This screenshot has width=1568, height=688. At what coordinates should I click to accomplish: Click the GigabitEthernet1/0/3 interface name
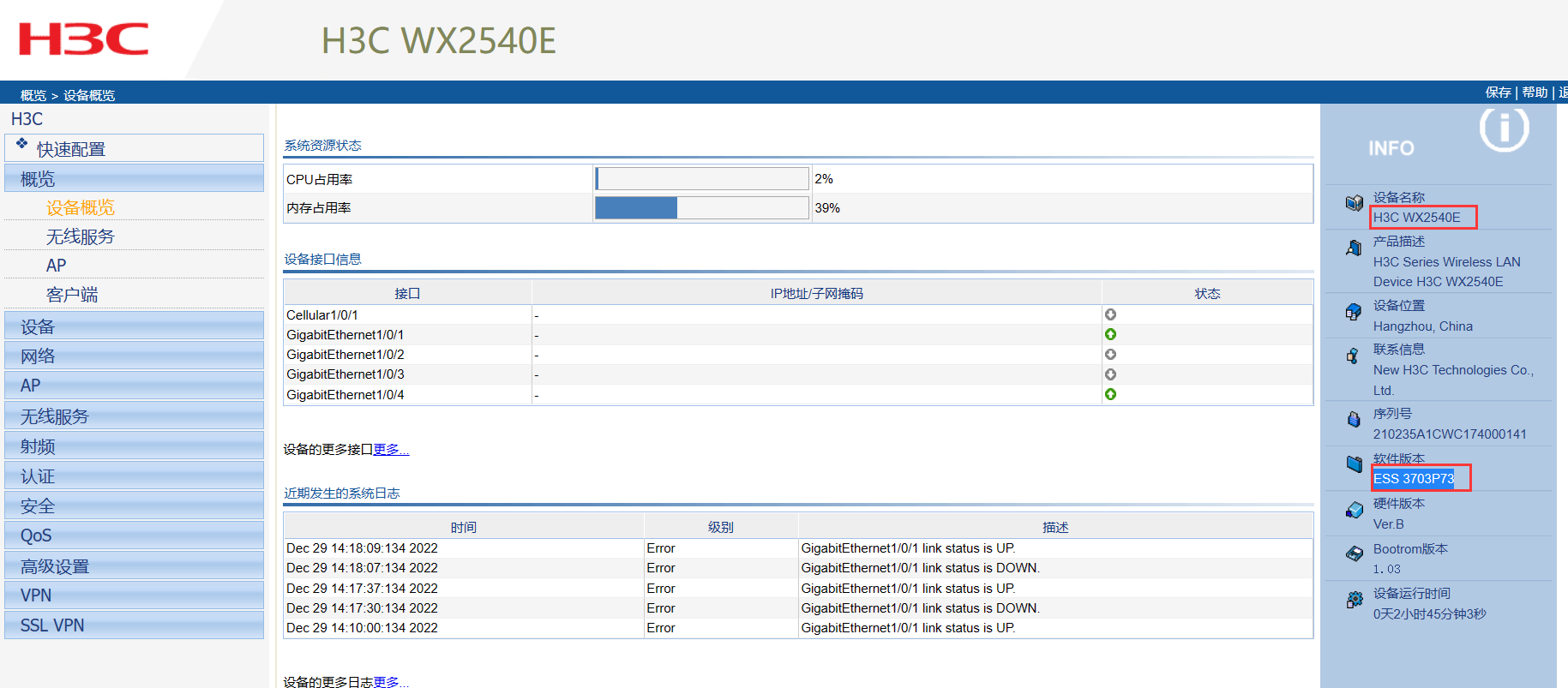[x=345, y=374]
